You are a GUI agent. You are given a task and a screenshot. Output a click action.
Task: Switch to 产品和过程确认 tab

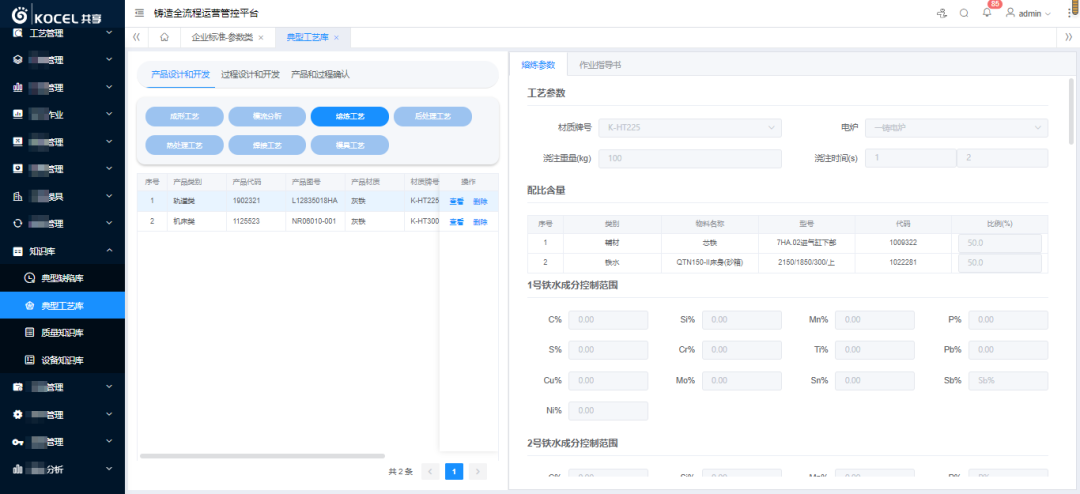coord(320,74)
